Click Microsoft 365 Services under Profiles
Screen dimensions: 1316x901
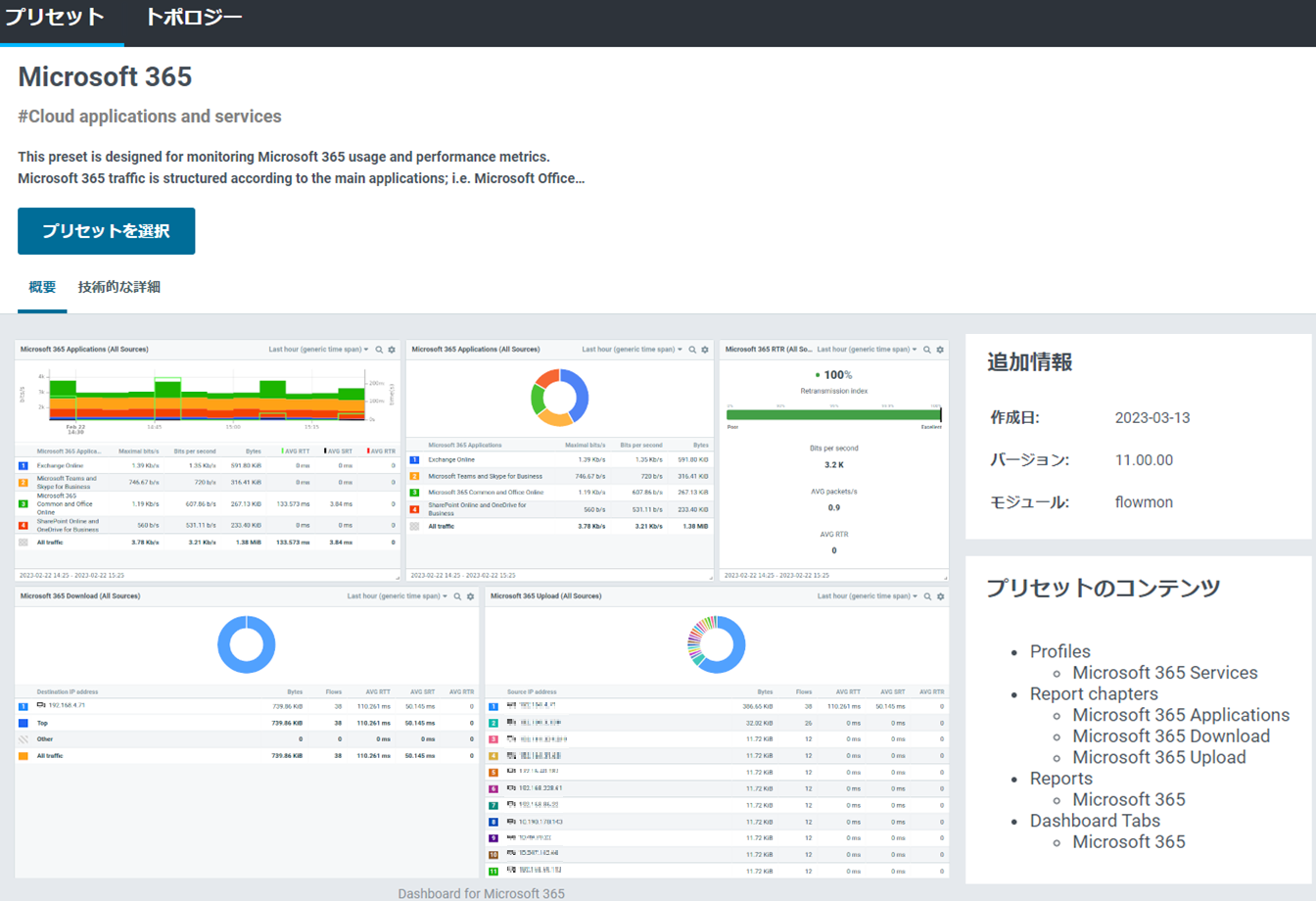1164,673
